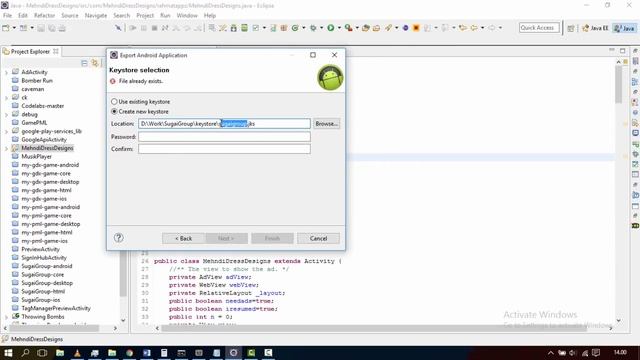Viewport: 640px width, 360px height.
Task: Open the File menu
Action: pyautogui.click(x=7, y=16)
